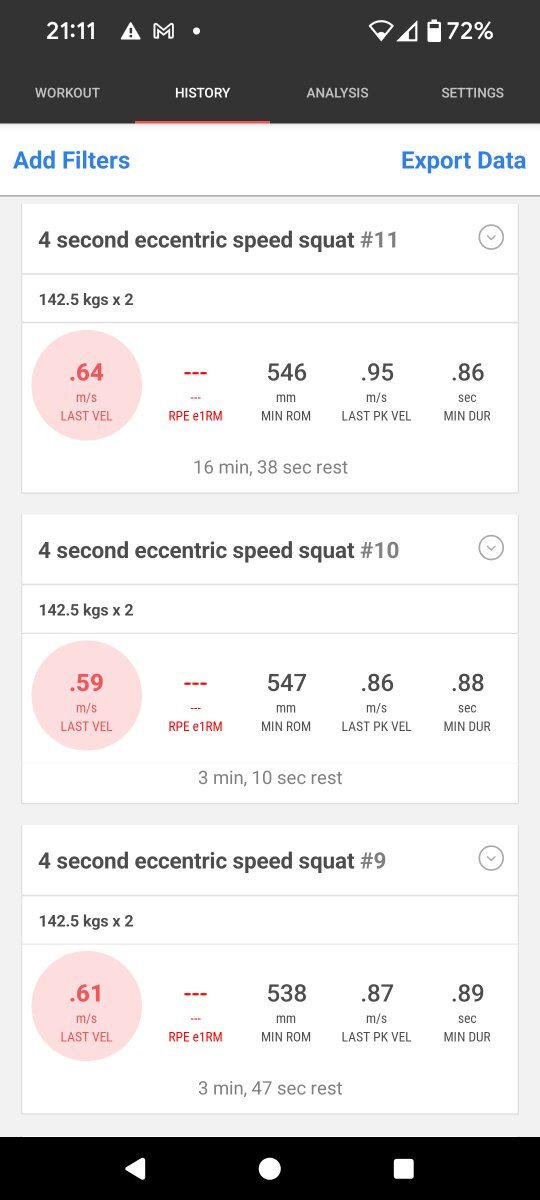Tap the .61 m/s last velocity circle
This screenshot has width=540, height=1200.
click(x=87, y=1006)
